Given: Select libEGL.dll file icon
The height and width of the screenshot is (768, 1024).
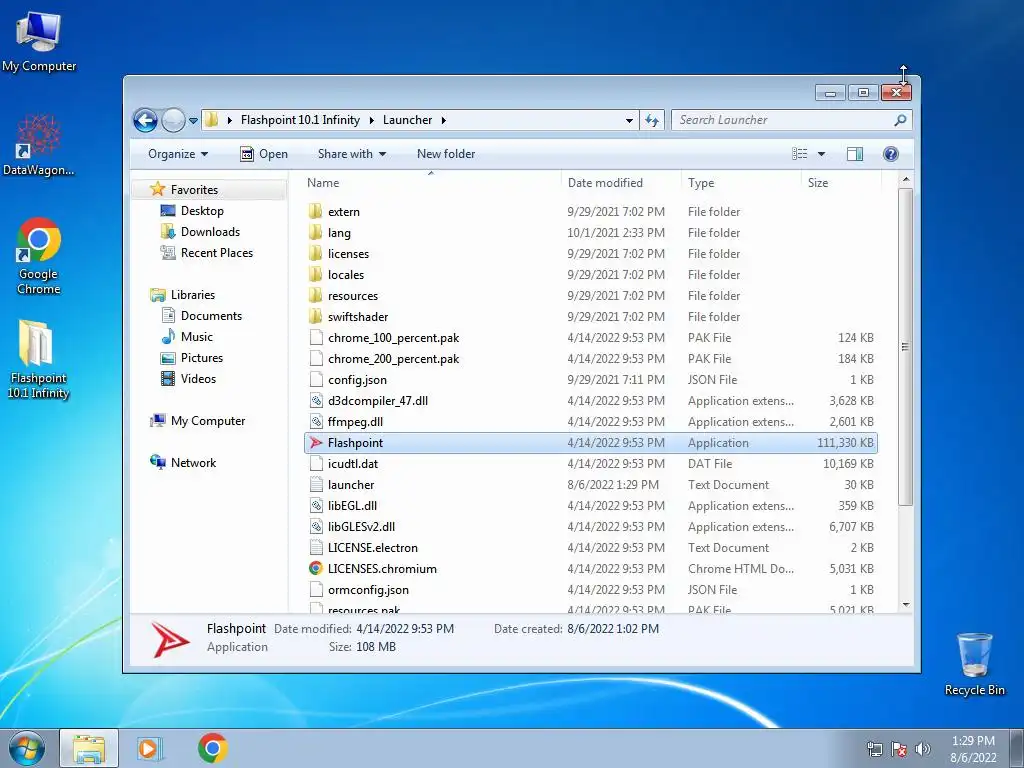Looking at the screenshot, I should (316, 505).
